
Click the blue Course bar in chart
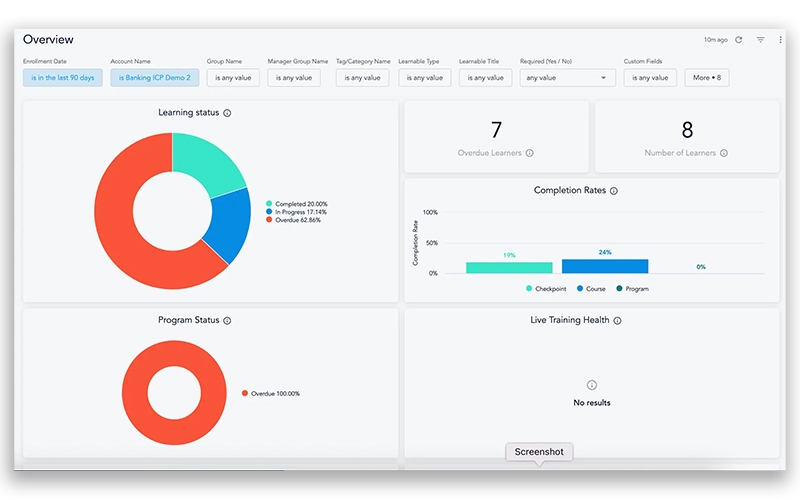pos(605,266)
